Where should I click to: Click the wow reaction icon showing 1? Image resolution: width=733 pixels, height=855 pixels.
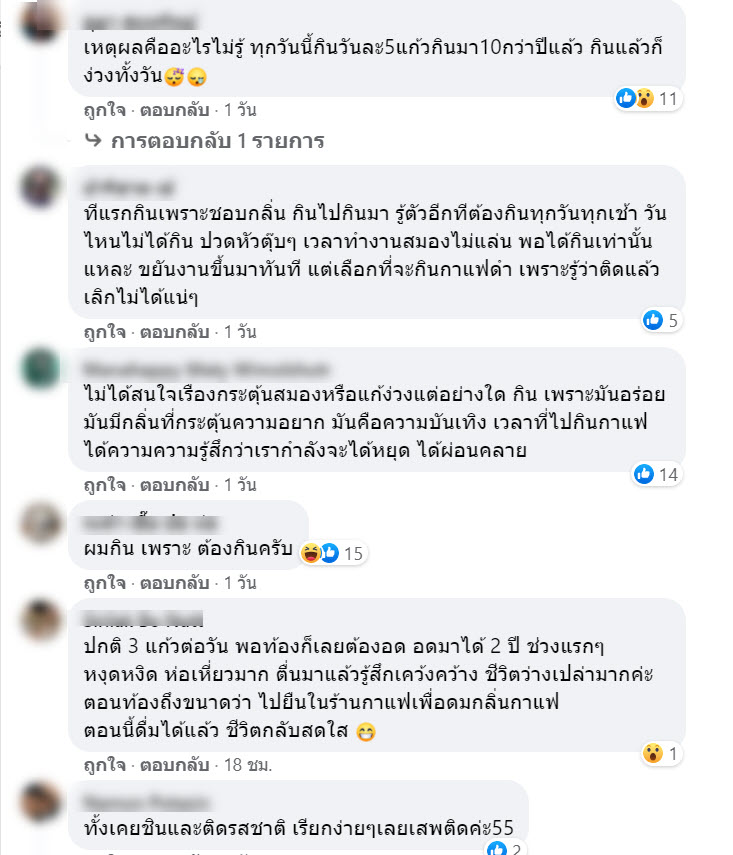[x=661, y=754]
